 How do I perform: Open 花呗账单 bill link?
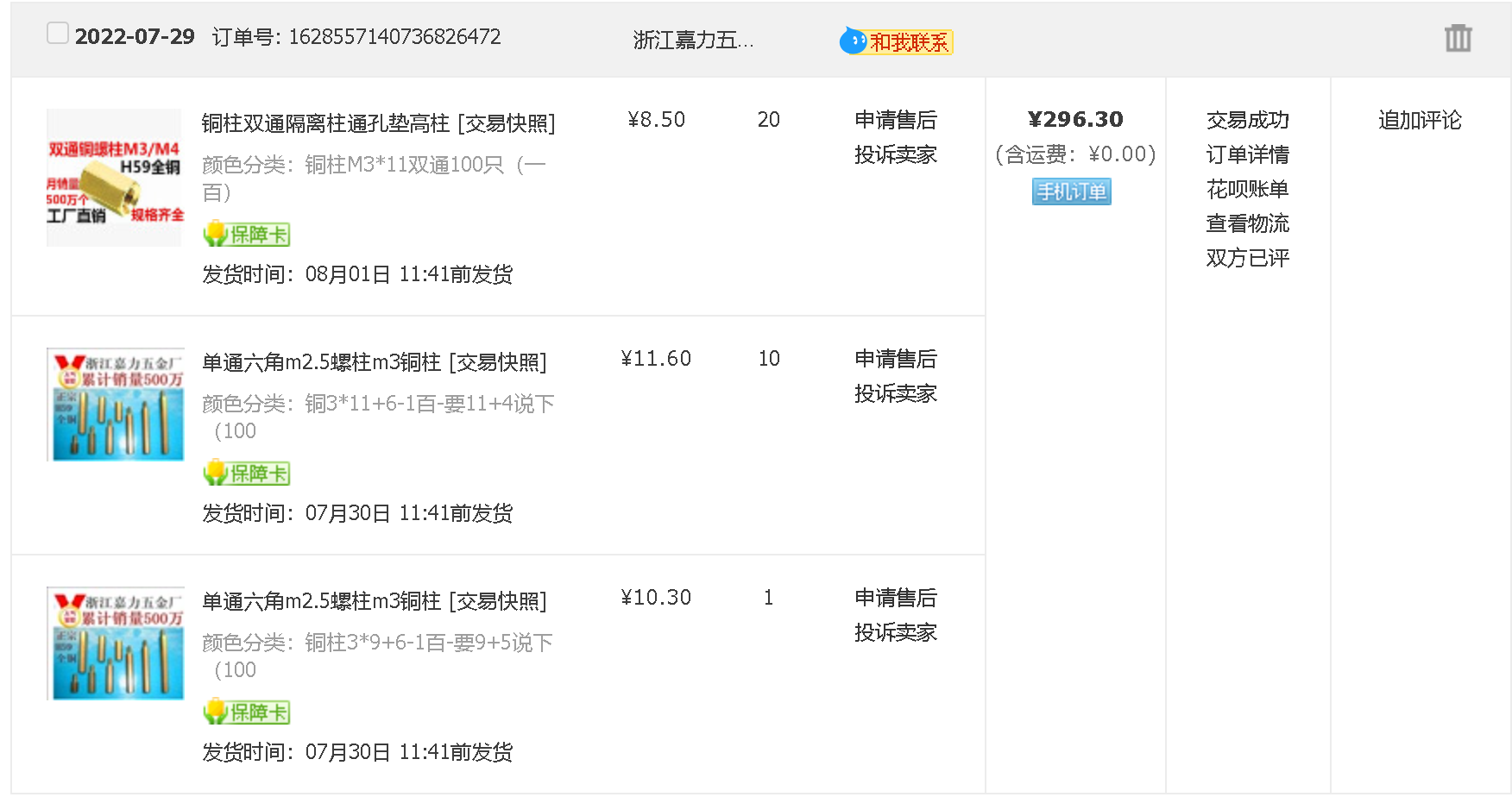[1247, 189]
